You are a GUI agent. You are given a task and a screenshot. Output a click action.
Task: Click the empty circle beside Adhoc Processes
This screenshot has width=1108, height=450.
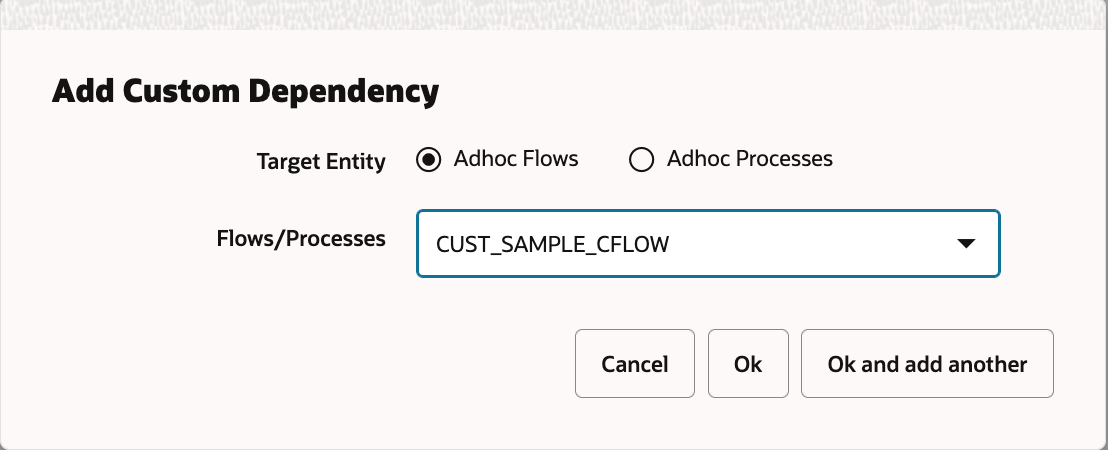click(x=641, y=160)
